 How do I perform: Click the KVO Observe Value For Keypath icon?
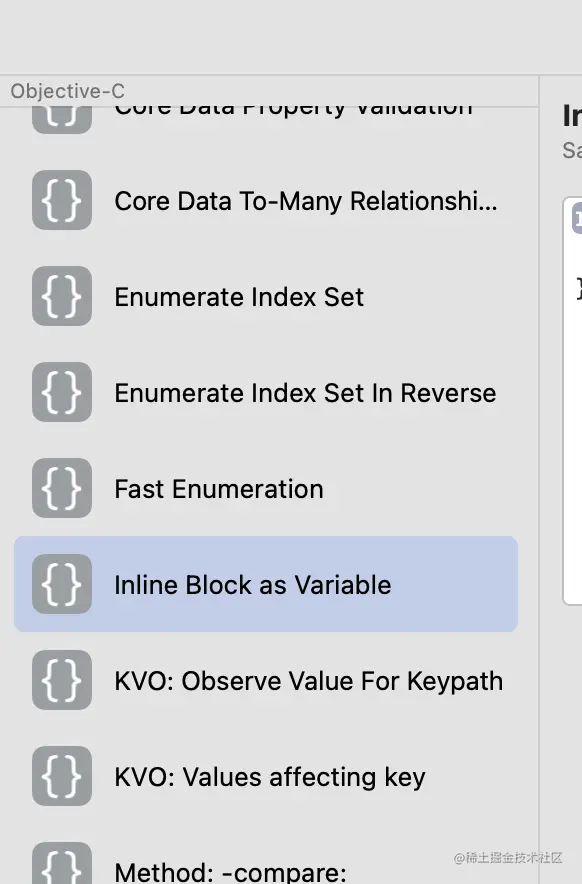coord(62,680)
